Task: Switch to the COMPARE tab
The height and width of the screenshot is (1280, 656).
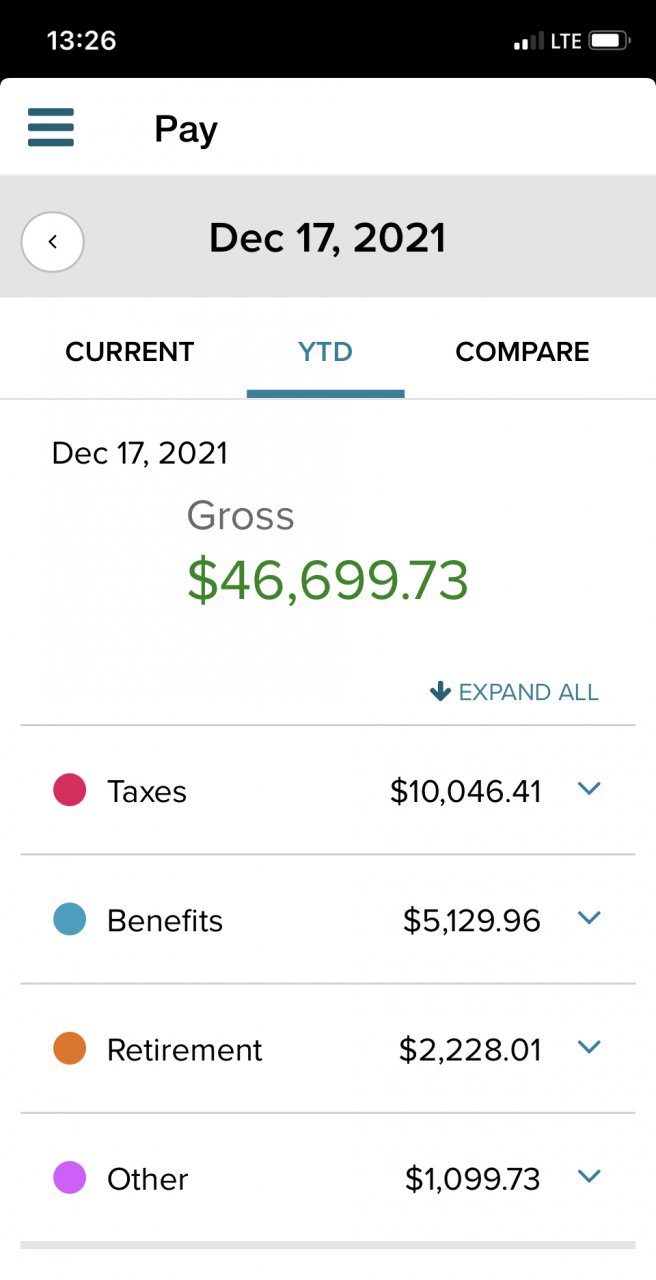Action: pos(522,352)
